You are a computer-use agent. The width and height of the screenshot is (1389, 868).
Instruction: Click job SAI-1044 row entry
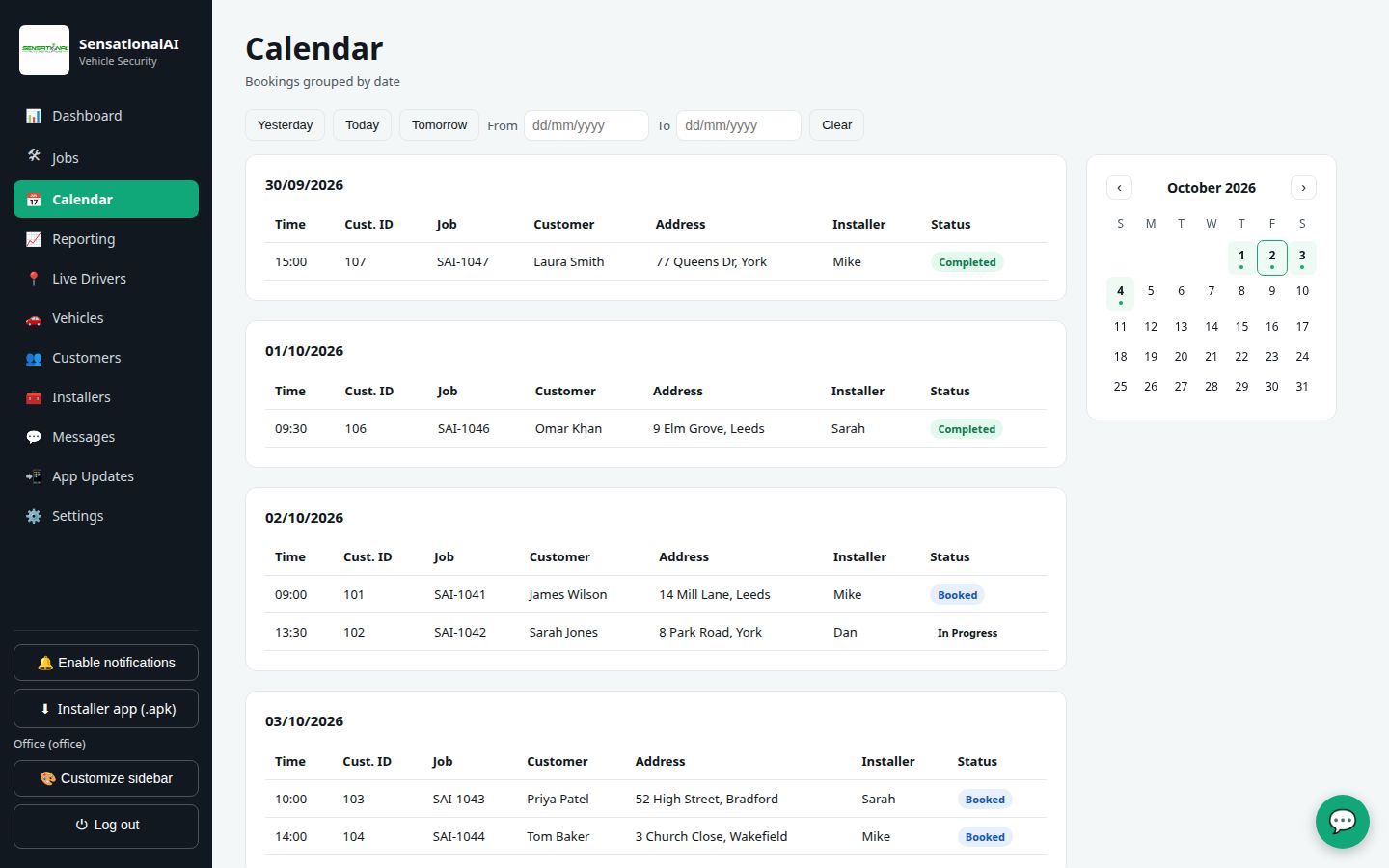point(459,837)
